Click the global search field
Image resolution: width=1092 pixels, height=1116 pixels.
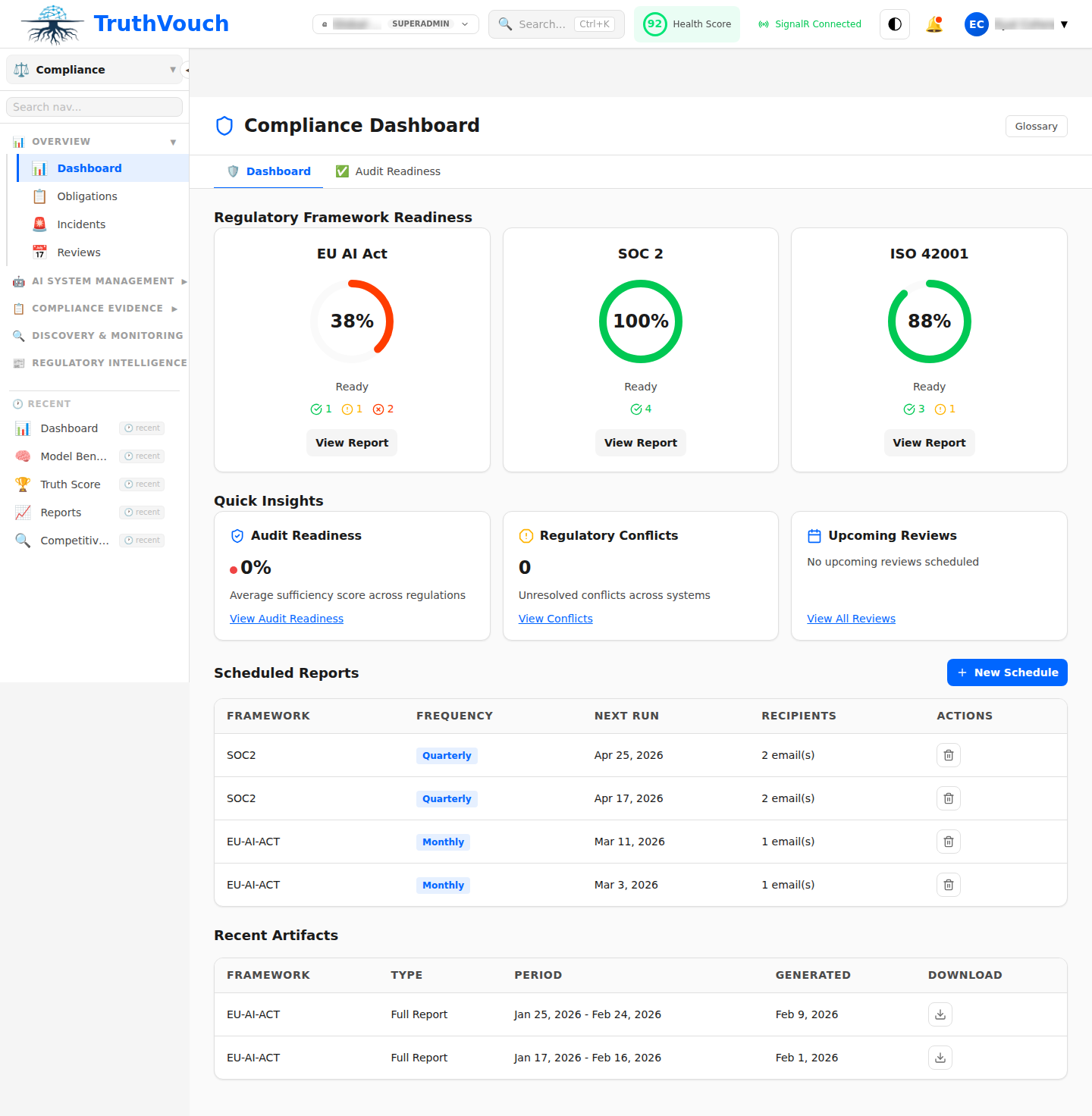point(556,24)
